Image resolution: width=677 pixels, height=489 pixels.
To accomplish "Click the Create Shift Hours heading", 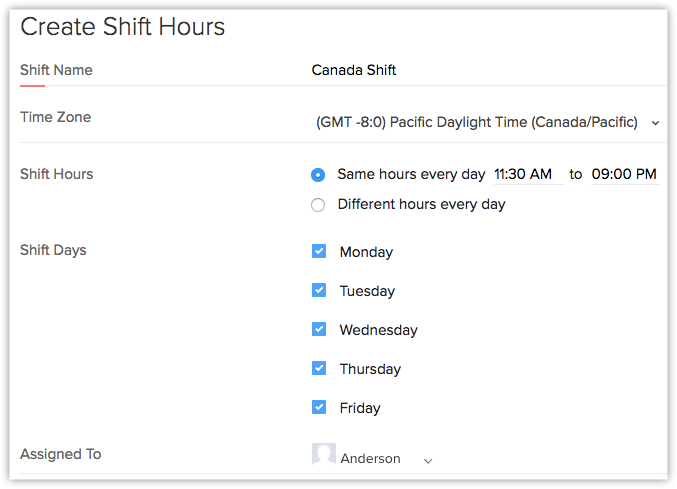I will coord(123,27).
